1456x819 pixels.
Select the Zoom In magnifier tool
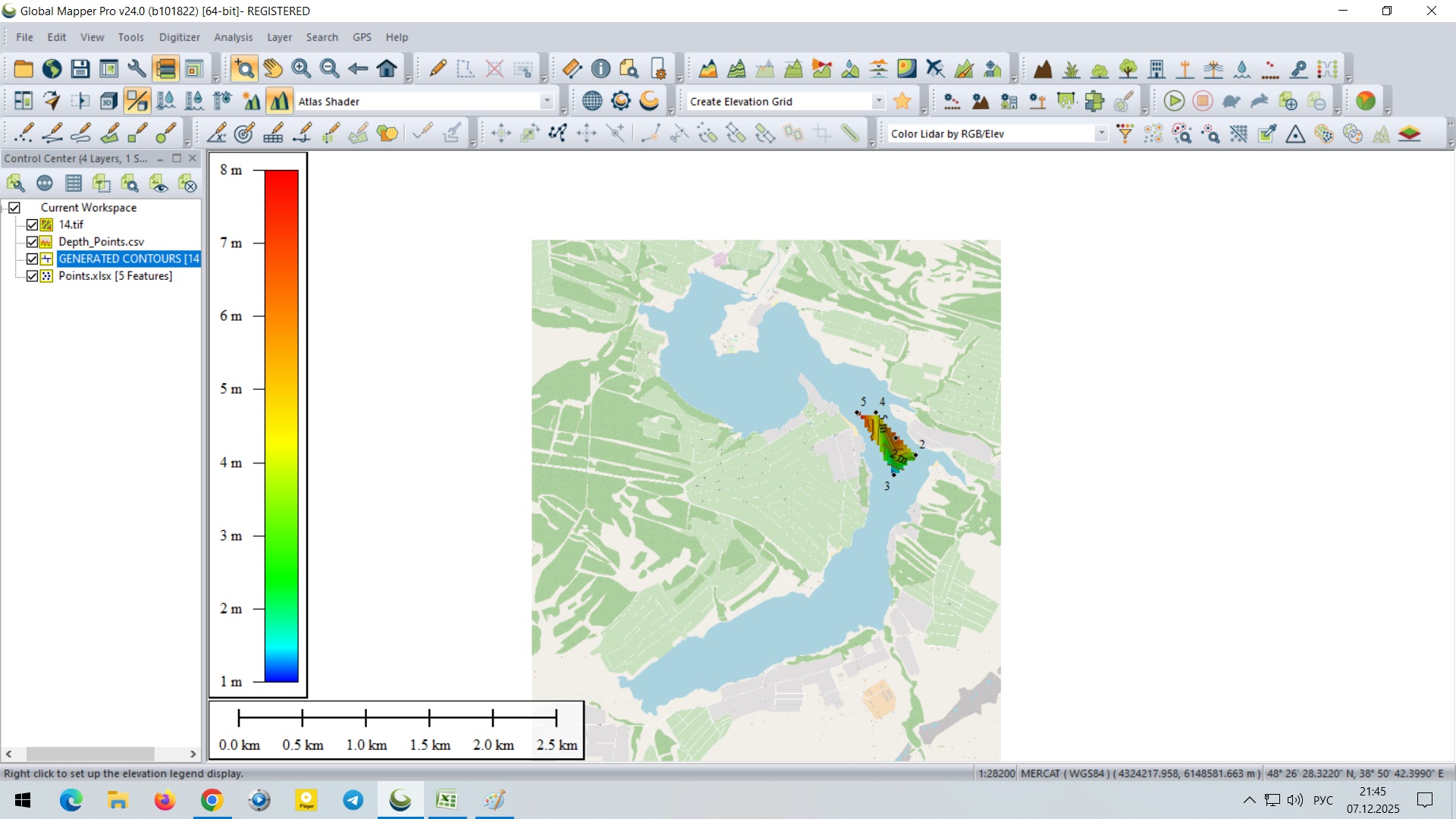301,69
